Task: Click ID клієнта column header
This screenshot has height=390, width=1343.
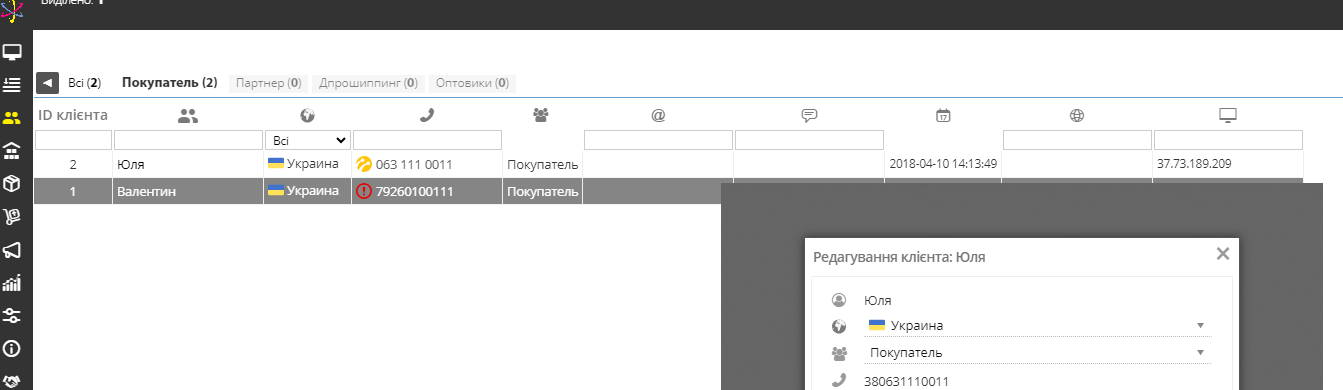Action: pos(73,115)
